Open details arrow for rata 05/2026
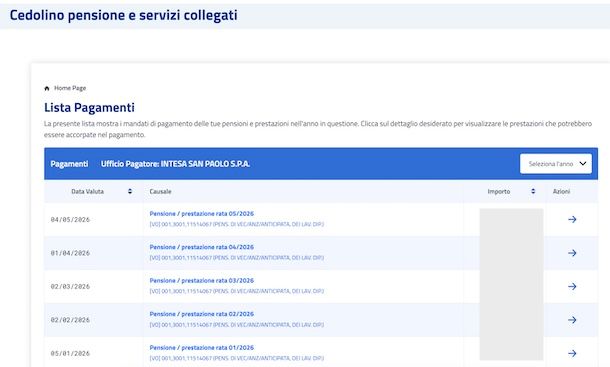The image size is (610, 367). click(x=572, y=219)
